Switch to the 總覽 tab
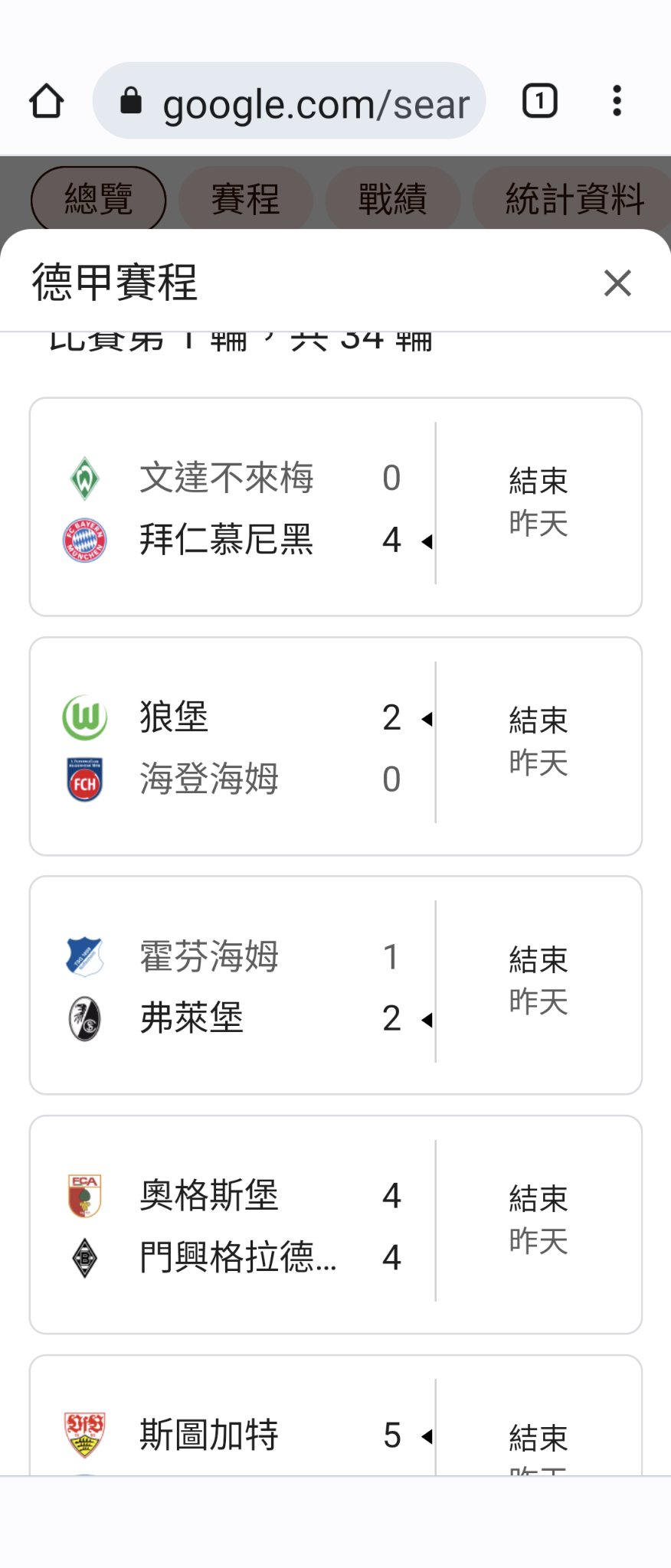The height and width of the screenshot is (1568, 671). tap(98, 199)
